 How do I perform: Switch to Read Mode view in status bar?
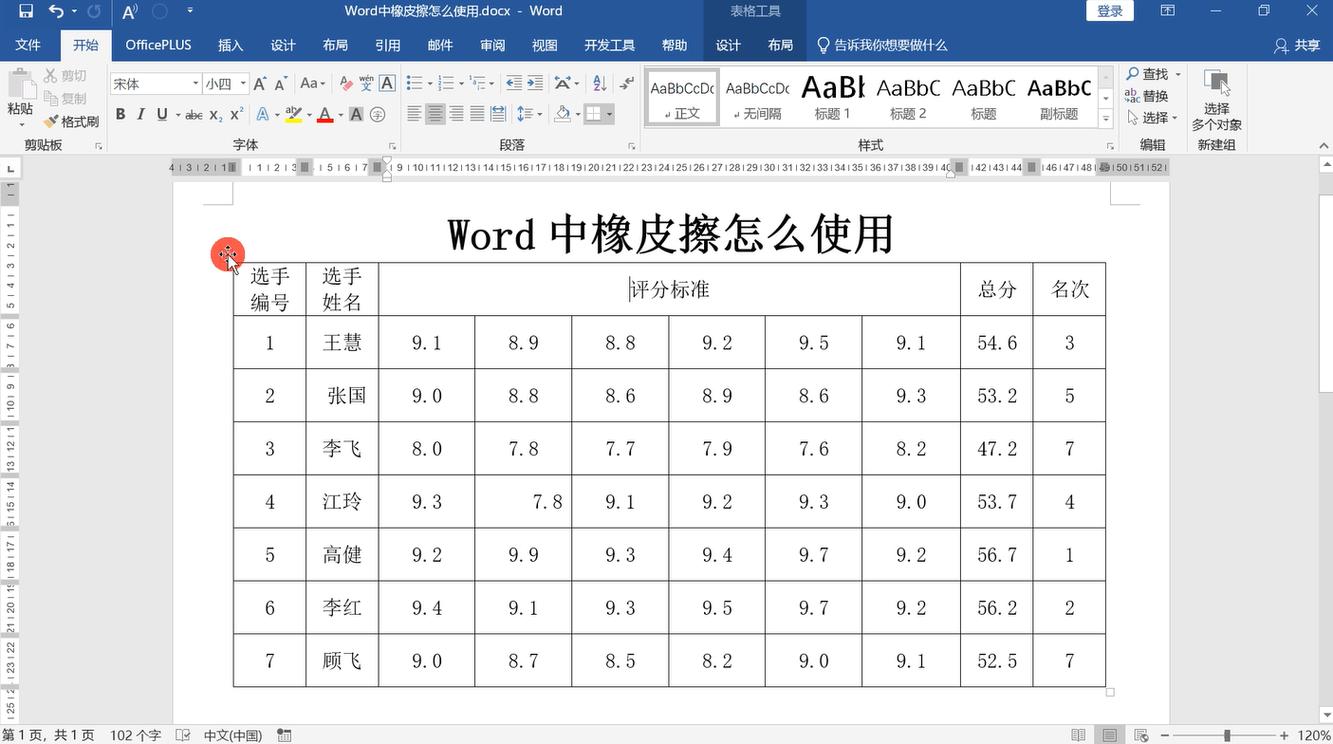[x=1078, y=735]
